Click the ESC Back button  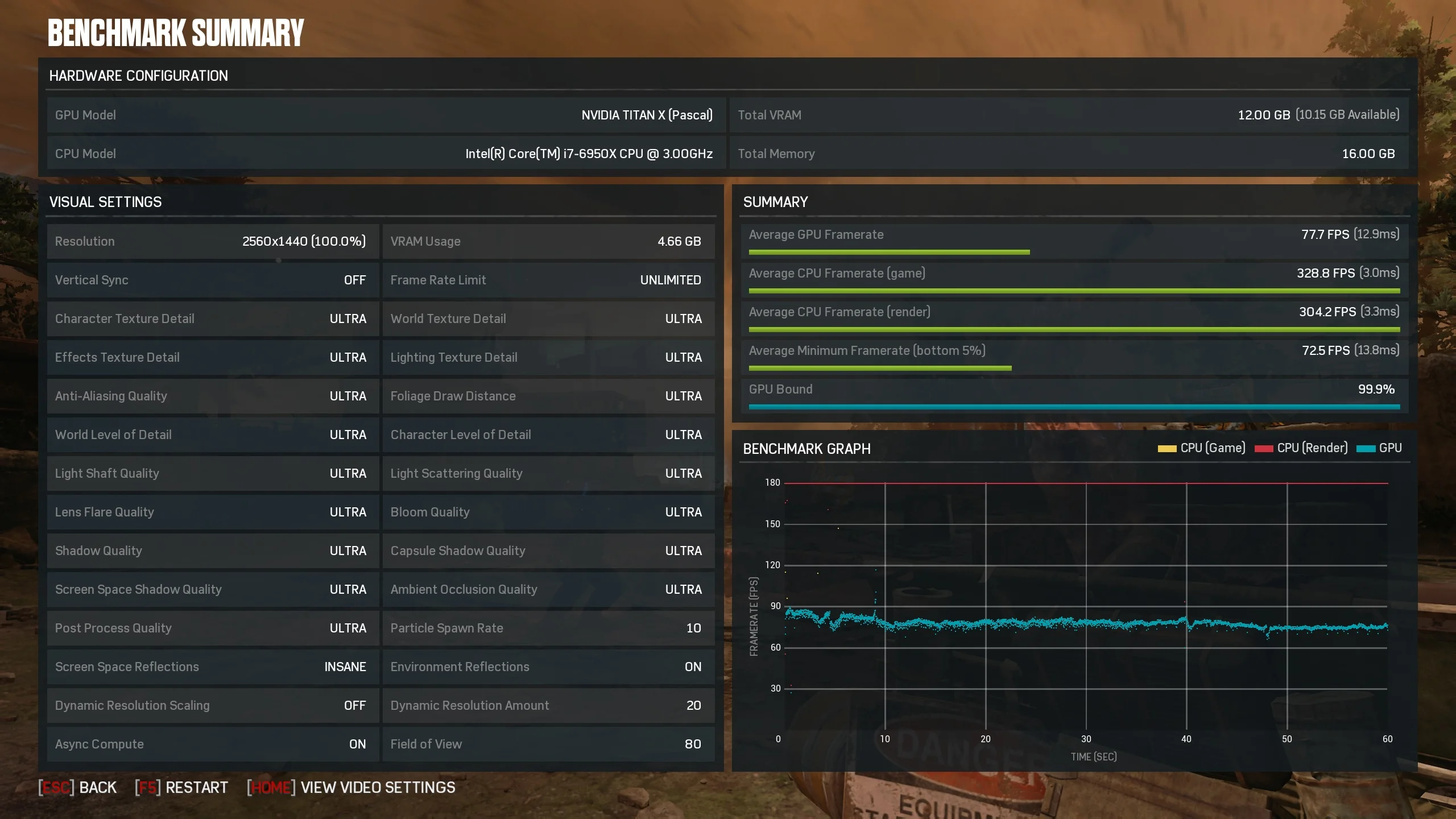tap(77, 788)
